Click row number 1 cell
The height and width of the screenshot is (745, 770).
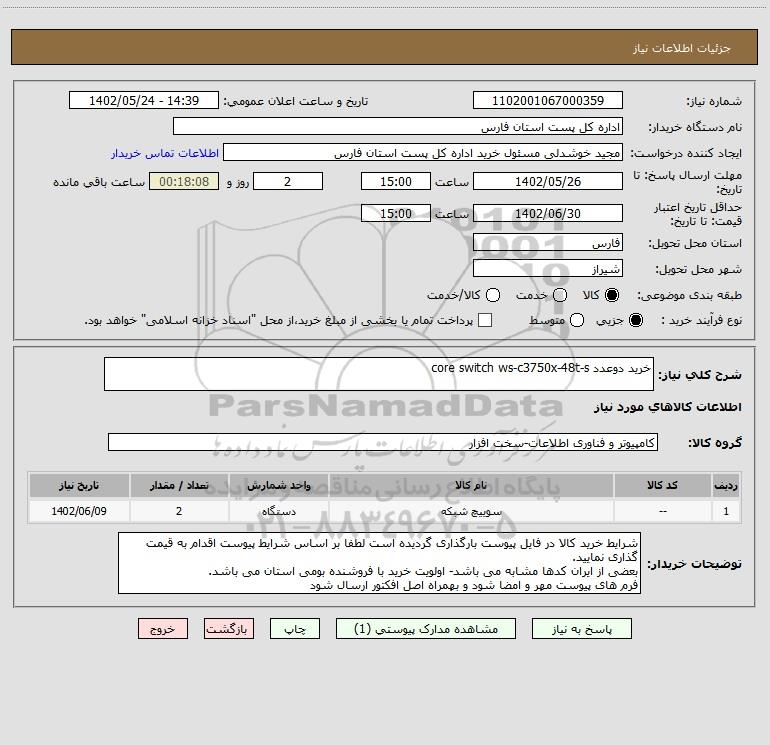726,511
